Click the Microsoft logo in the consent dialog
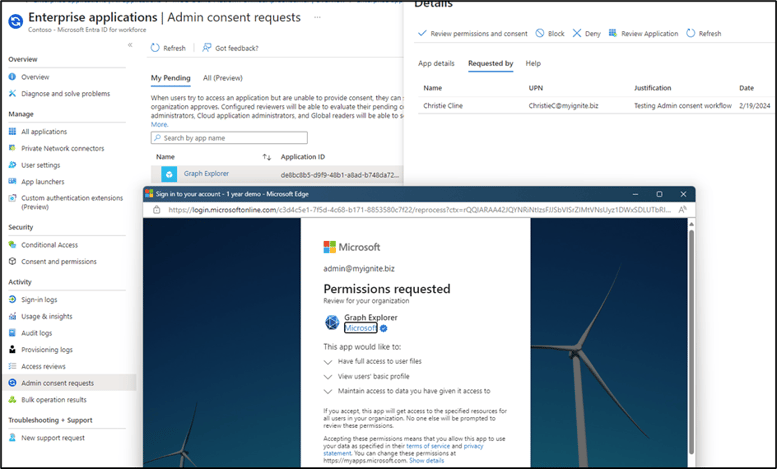 coord(352,247)
